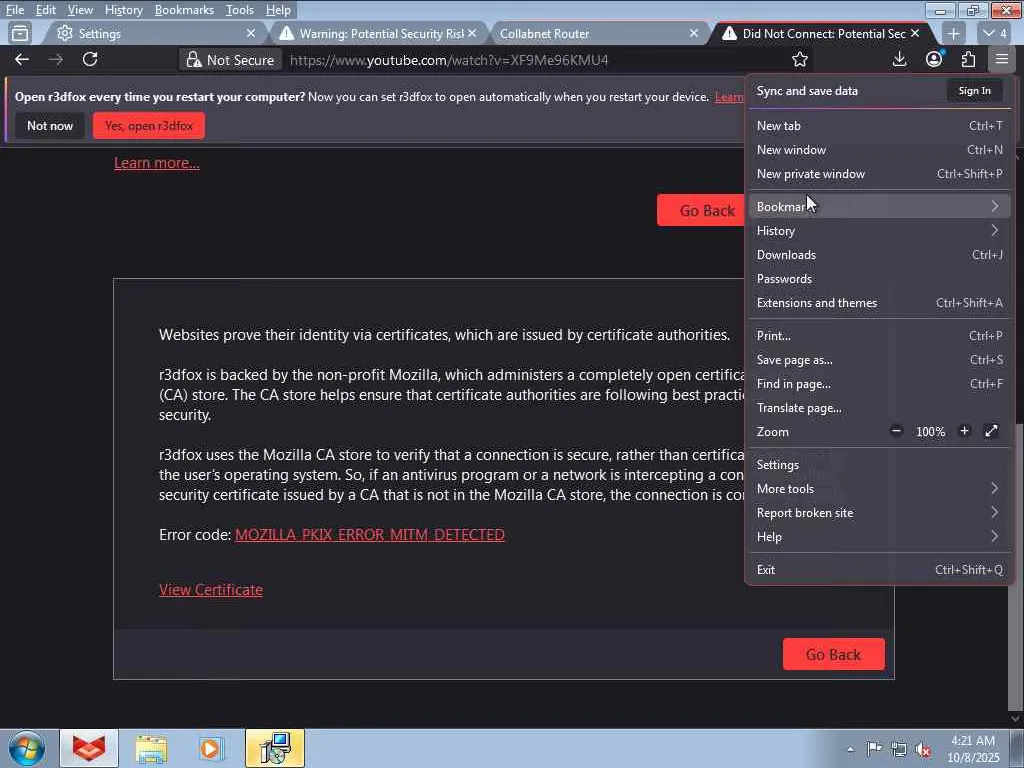Select Exit from the menu
Viewport: 1024px width, 768px height.
879,570
